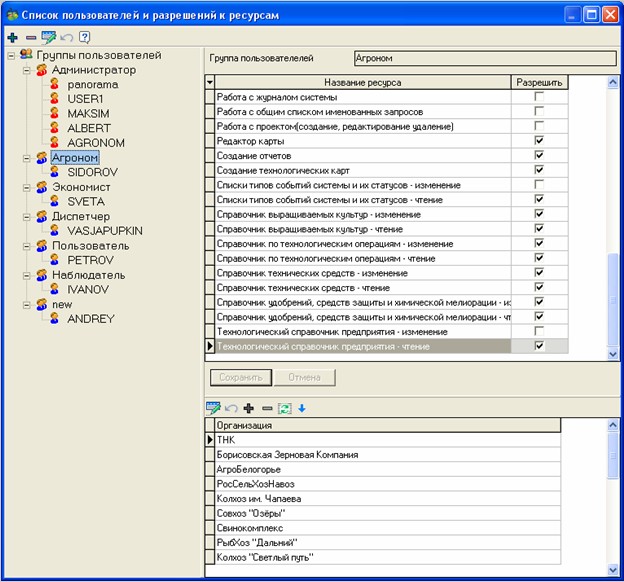Screen dimensions: 624x582
Task: Select user SIDOROV in the tree
Action: coord(89,172)
